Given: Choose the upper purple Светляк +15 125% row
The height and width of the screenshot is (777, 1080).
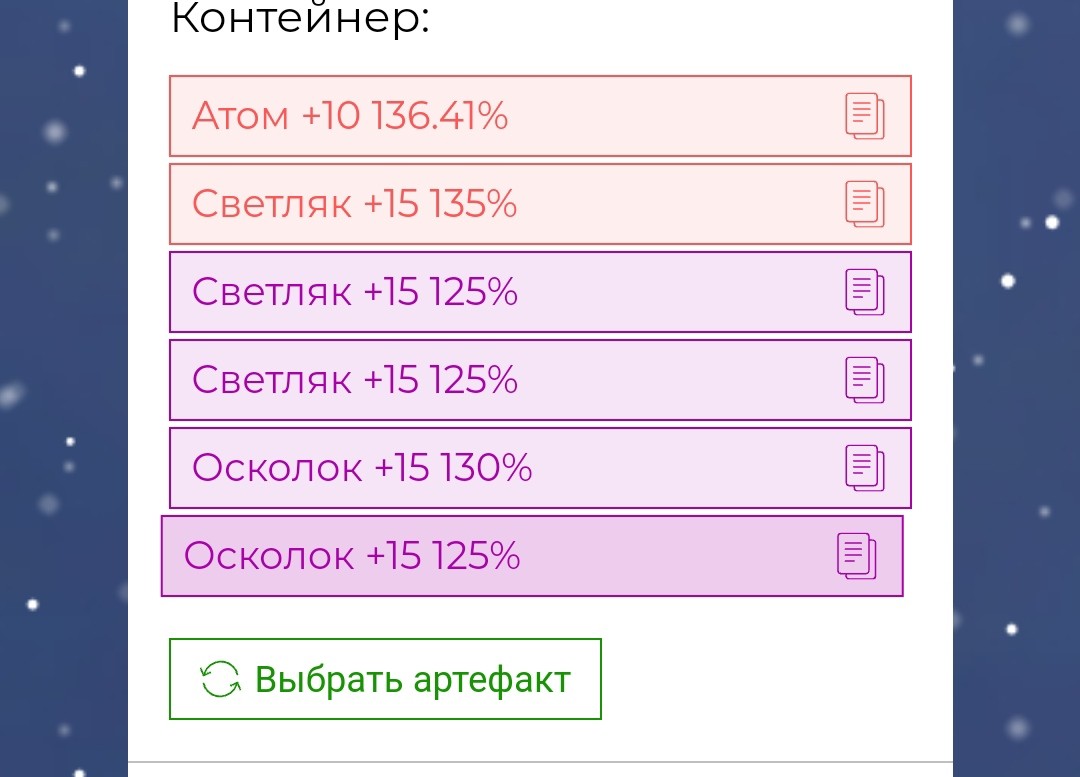Looking at the screenshot, I should coord(540,292).
